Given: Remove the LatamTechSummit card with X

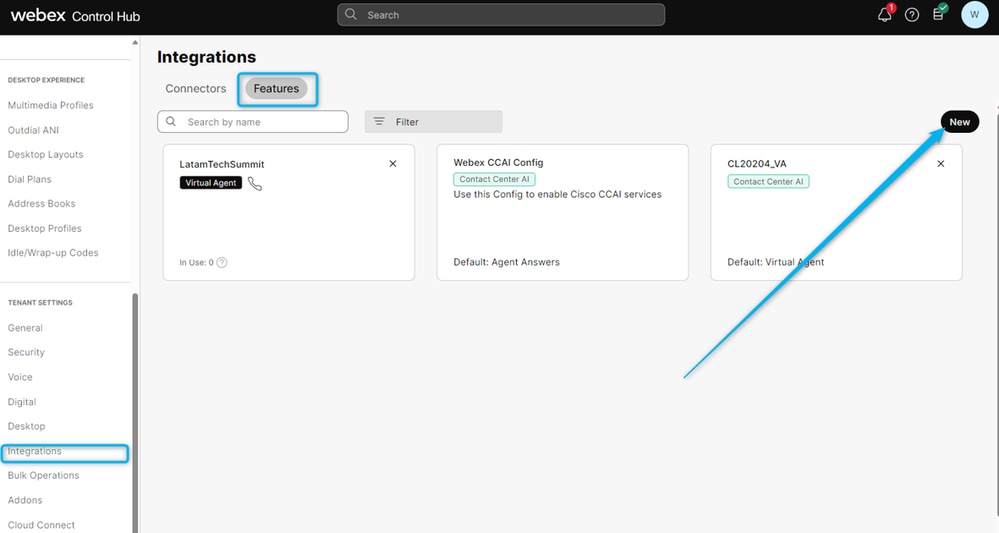Looking at the screenshot, I should pos(393,164).
